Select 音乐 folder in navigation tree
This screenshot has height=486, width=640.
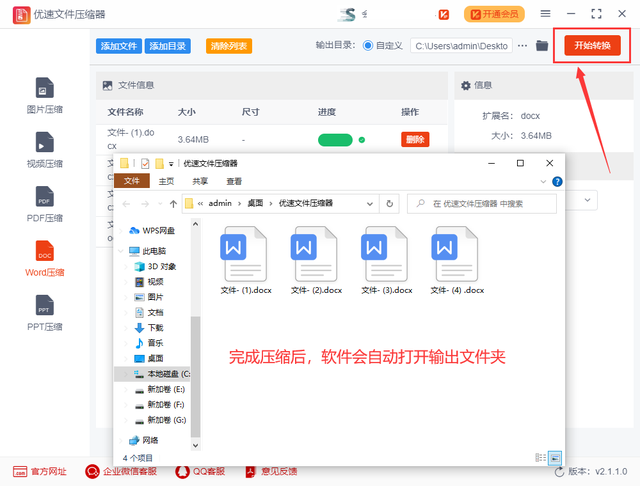149,343
